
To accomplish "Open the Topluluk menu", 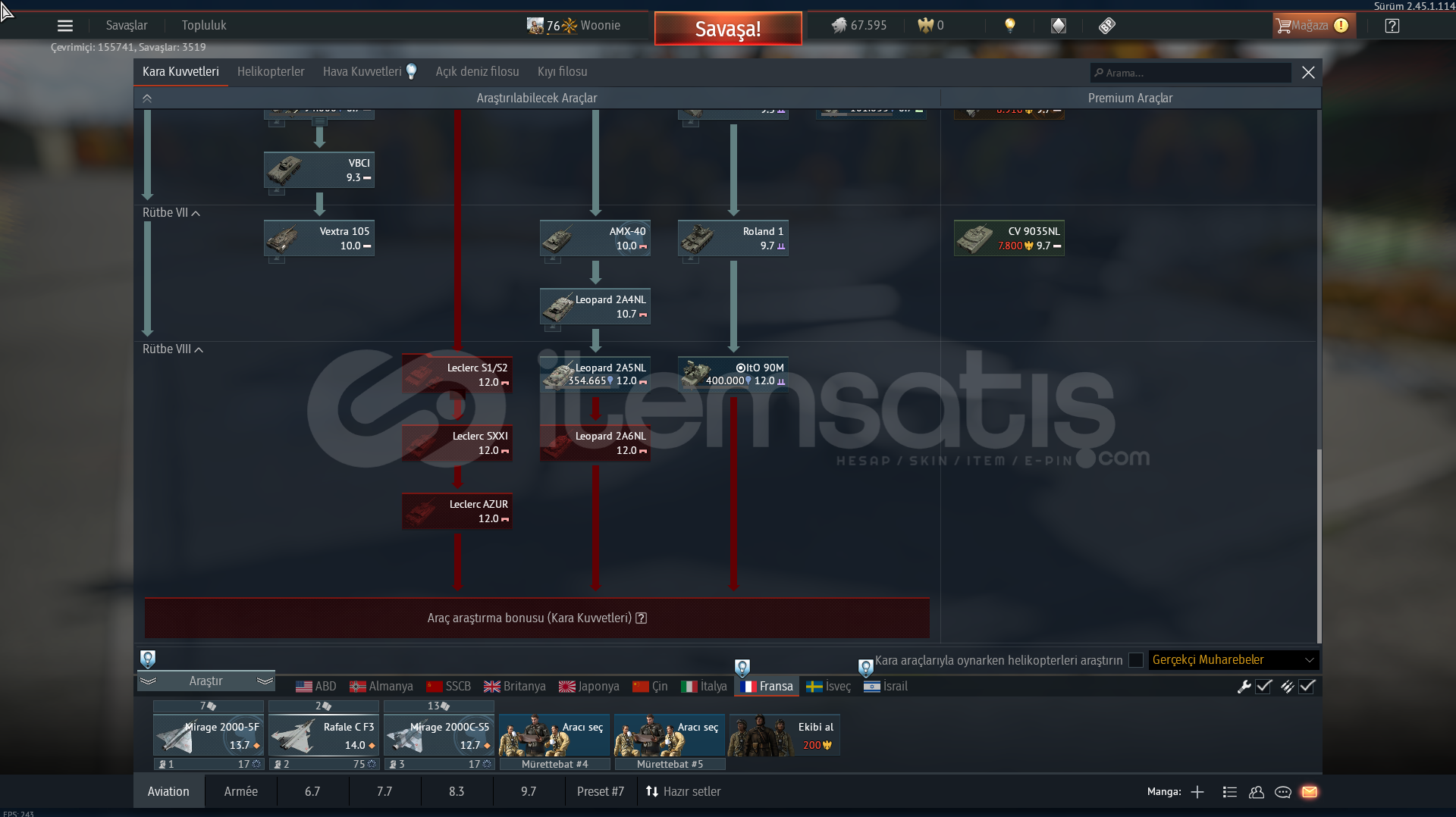I will (x=204, y=26).
